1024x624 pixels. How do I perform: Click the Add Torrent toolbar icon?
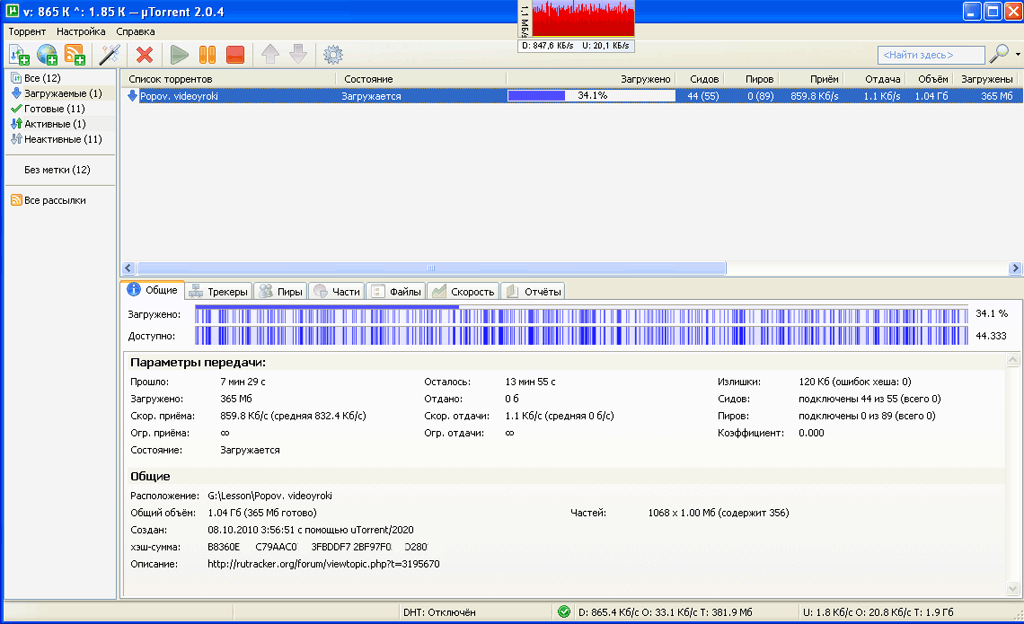click(x=19, y=55)
